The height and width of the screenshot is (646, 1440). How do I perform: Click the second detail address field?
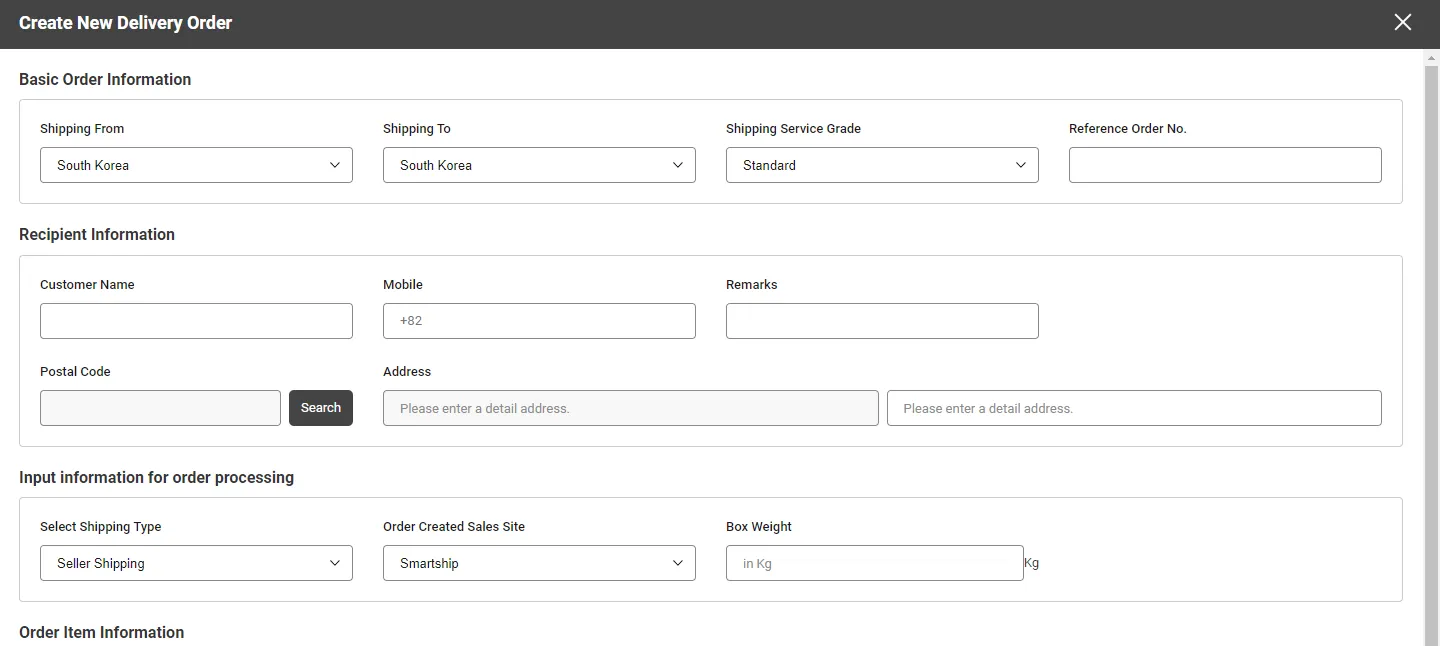[1134, 408]
